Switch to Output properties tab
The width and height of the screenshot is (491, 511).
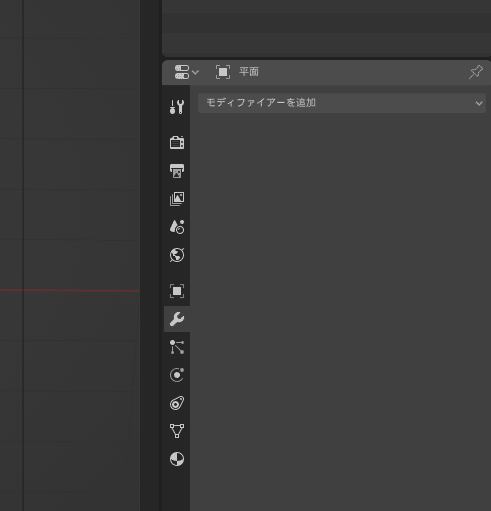click(x=177, y=171)
